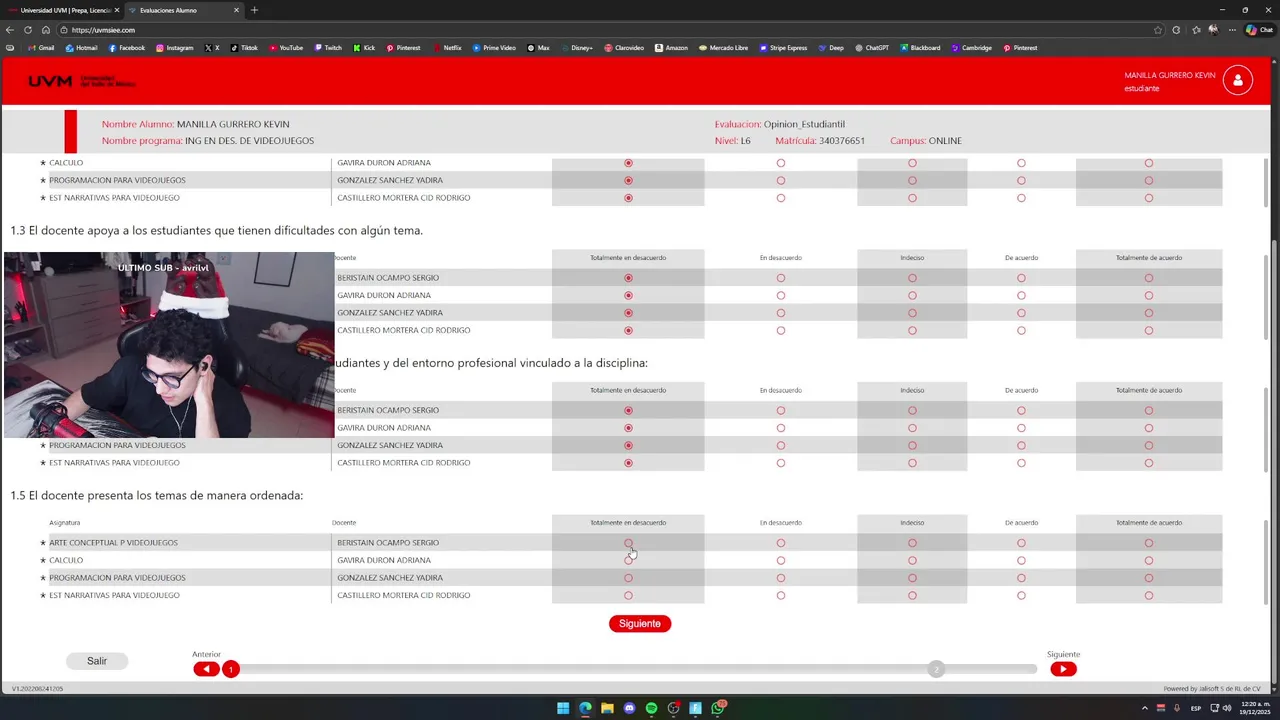
Task: Choose 'De acuerdo' for Beristain in 1.3
Action: 1021,278
